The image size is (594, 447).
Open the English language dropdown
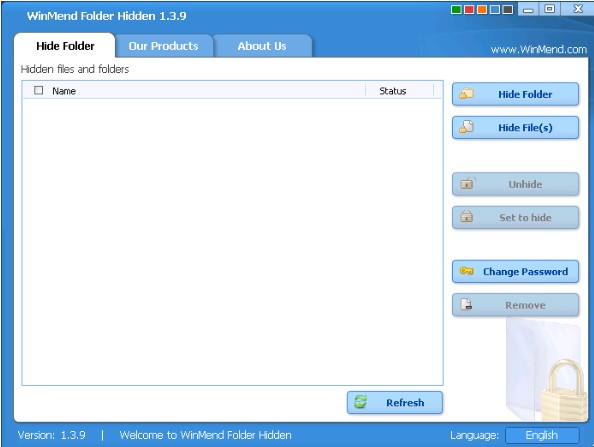542,435
